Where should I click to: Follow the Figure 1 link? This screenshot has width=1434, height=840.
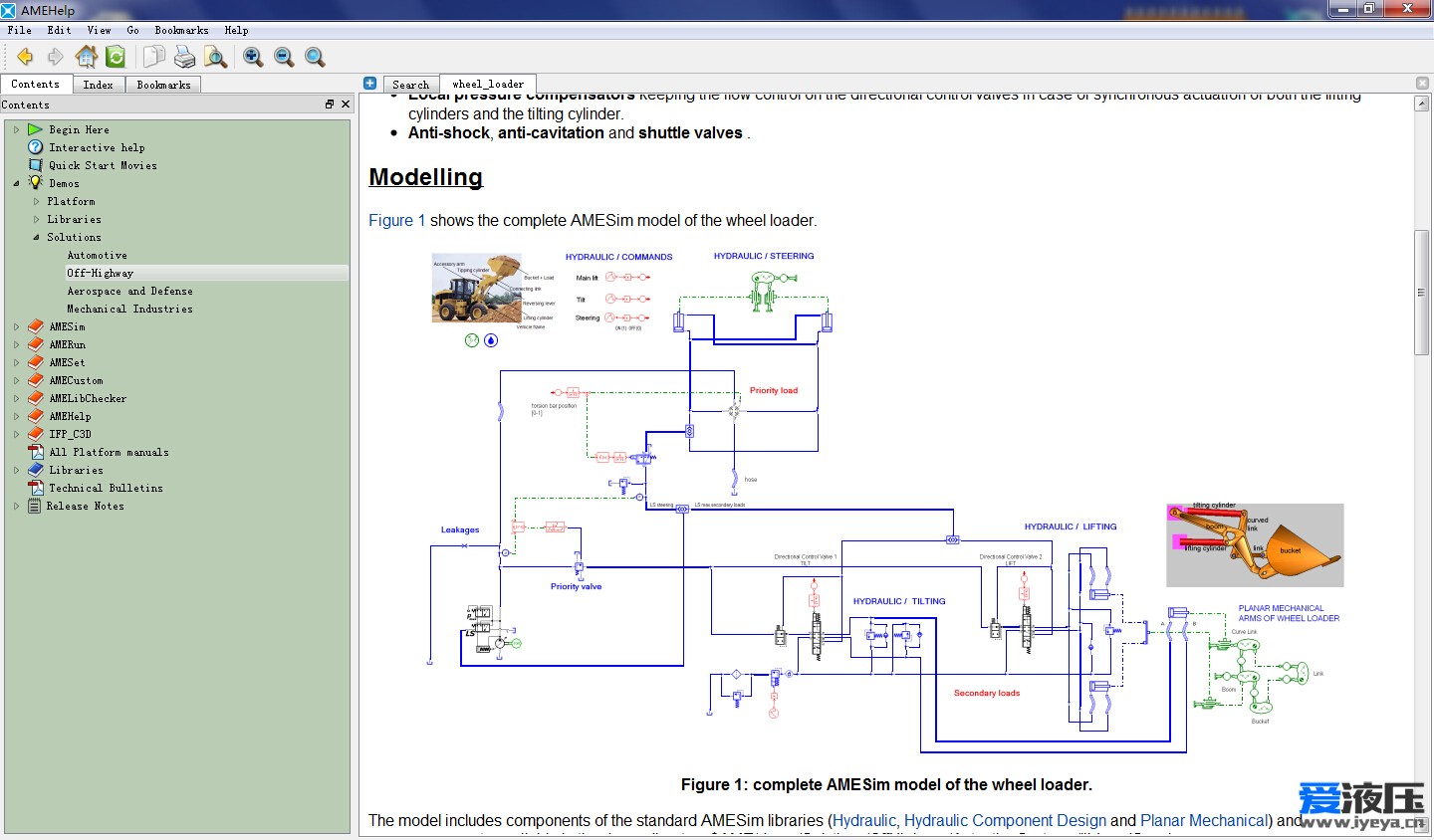pos(396,220)
